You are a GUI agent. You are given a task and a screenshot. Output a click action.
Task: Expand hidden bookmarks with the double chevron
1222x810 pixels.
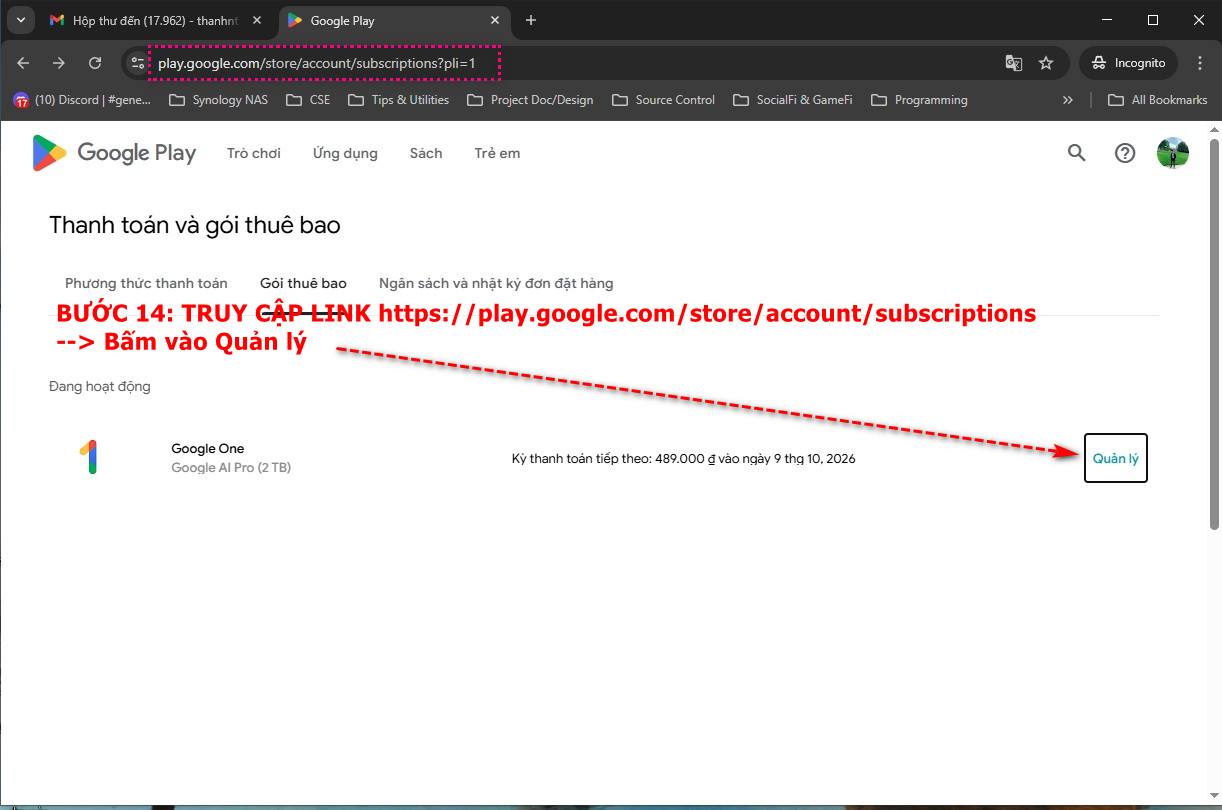pos(1068,100)
